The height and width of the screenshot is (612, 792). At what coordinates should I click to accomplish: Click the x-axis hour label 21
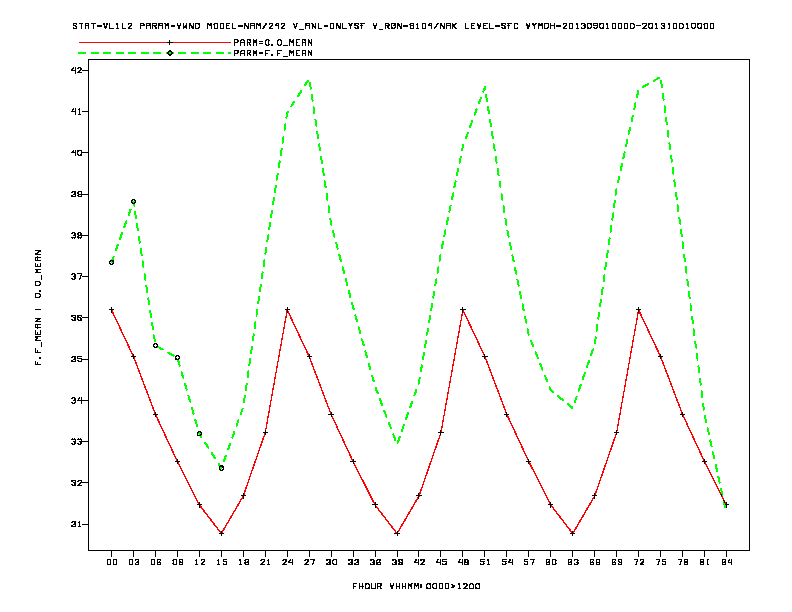point(265,562)
